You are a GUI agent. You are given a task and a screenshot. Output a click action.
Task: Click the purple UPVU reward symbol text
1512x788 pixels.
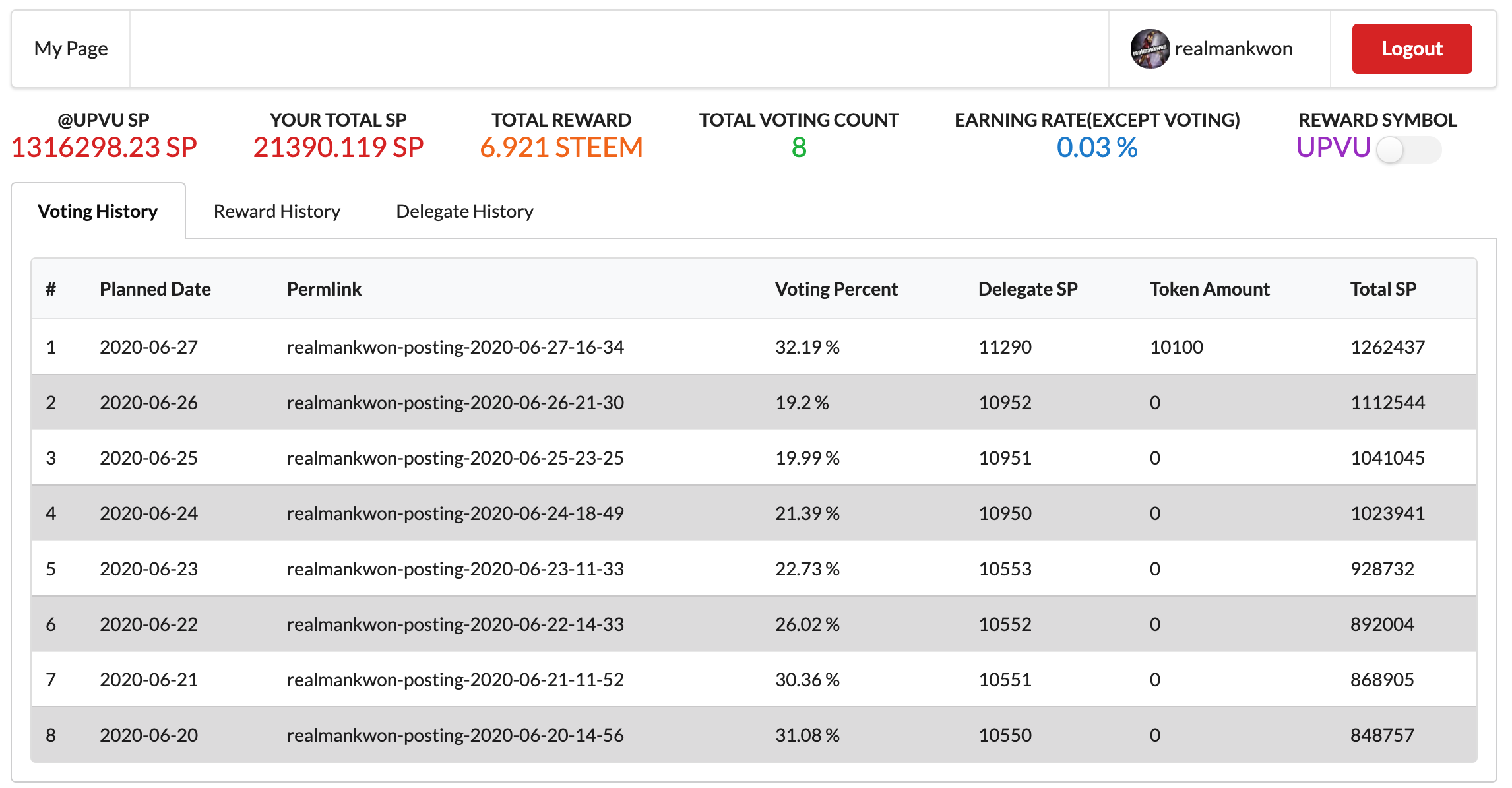click(x=1333, y=147)
